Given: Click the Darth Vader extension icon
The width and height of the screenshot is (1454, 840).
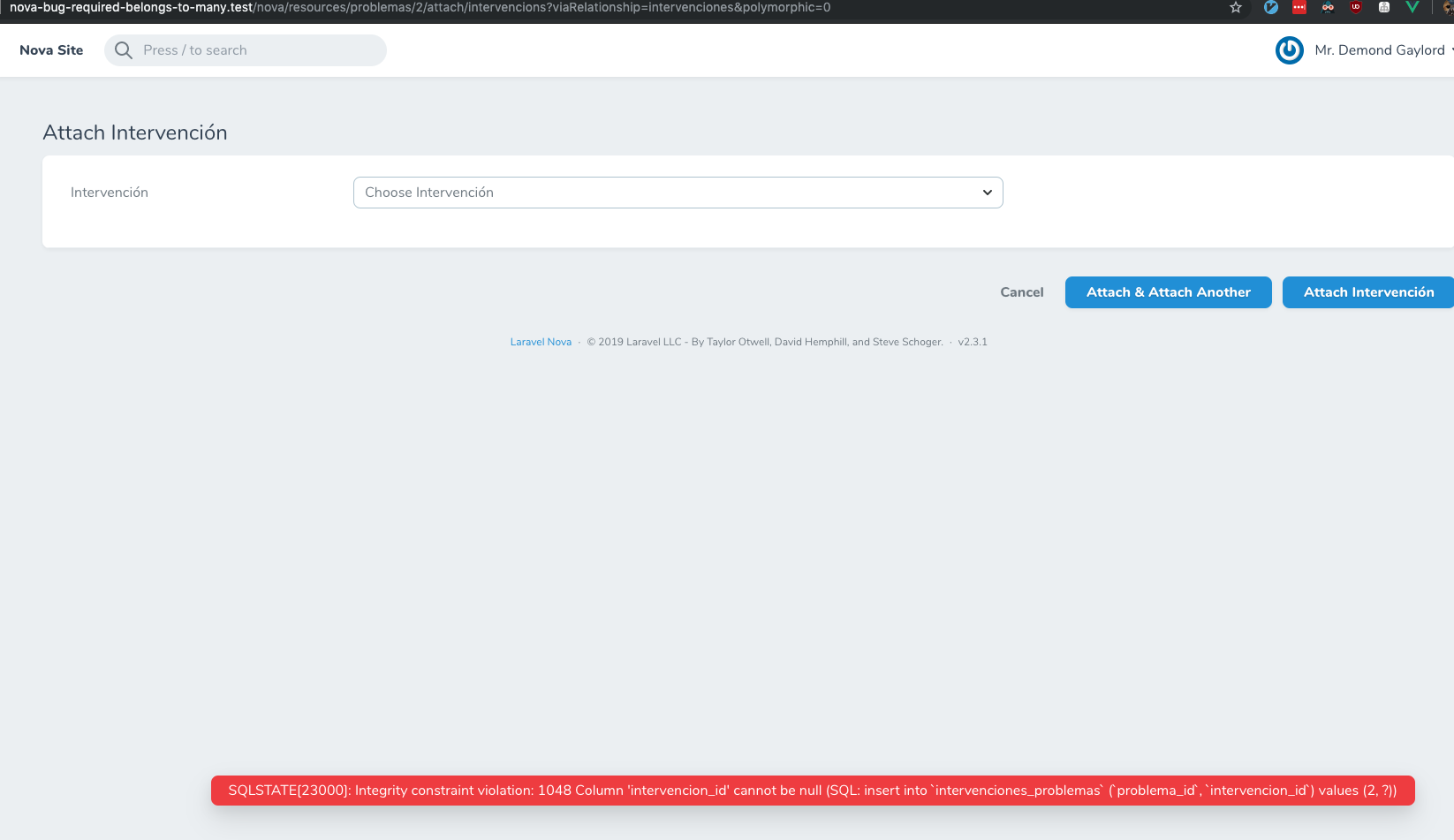Looking at the screenshot, I should point(1328,7).
